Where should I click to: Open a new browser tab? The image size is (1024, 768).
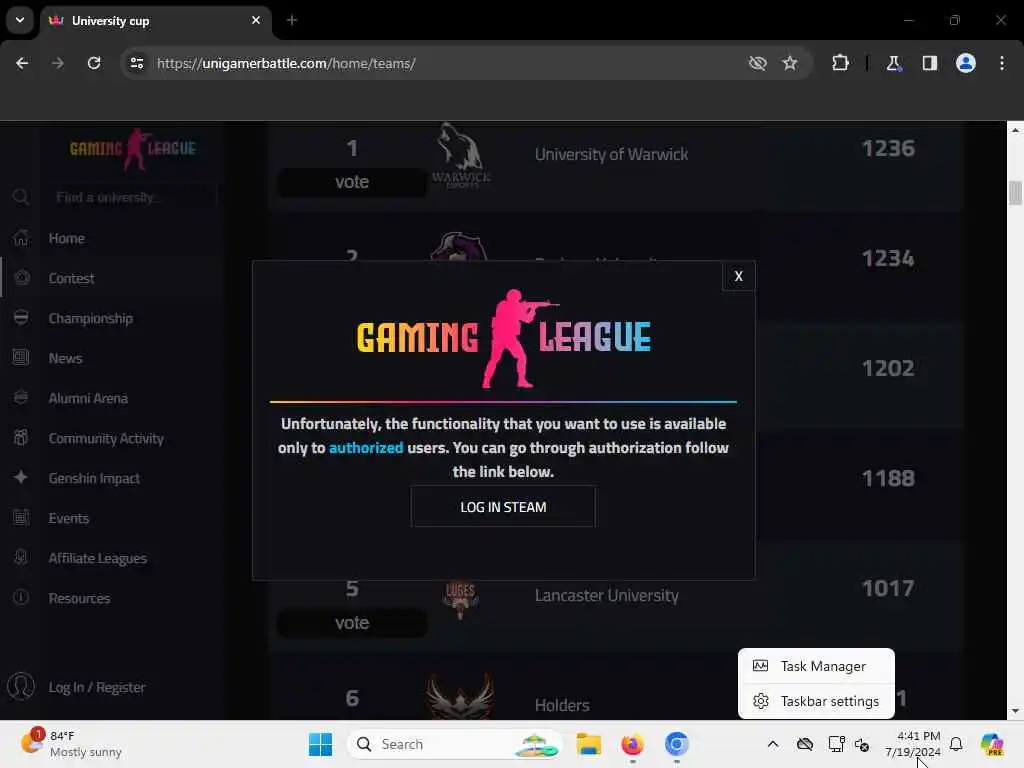click(x=292, y=20)
